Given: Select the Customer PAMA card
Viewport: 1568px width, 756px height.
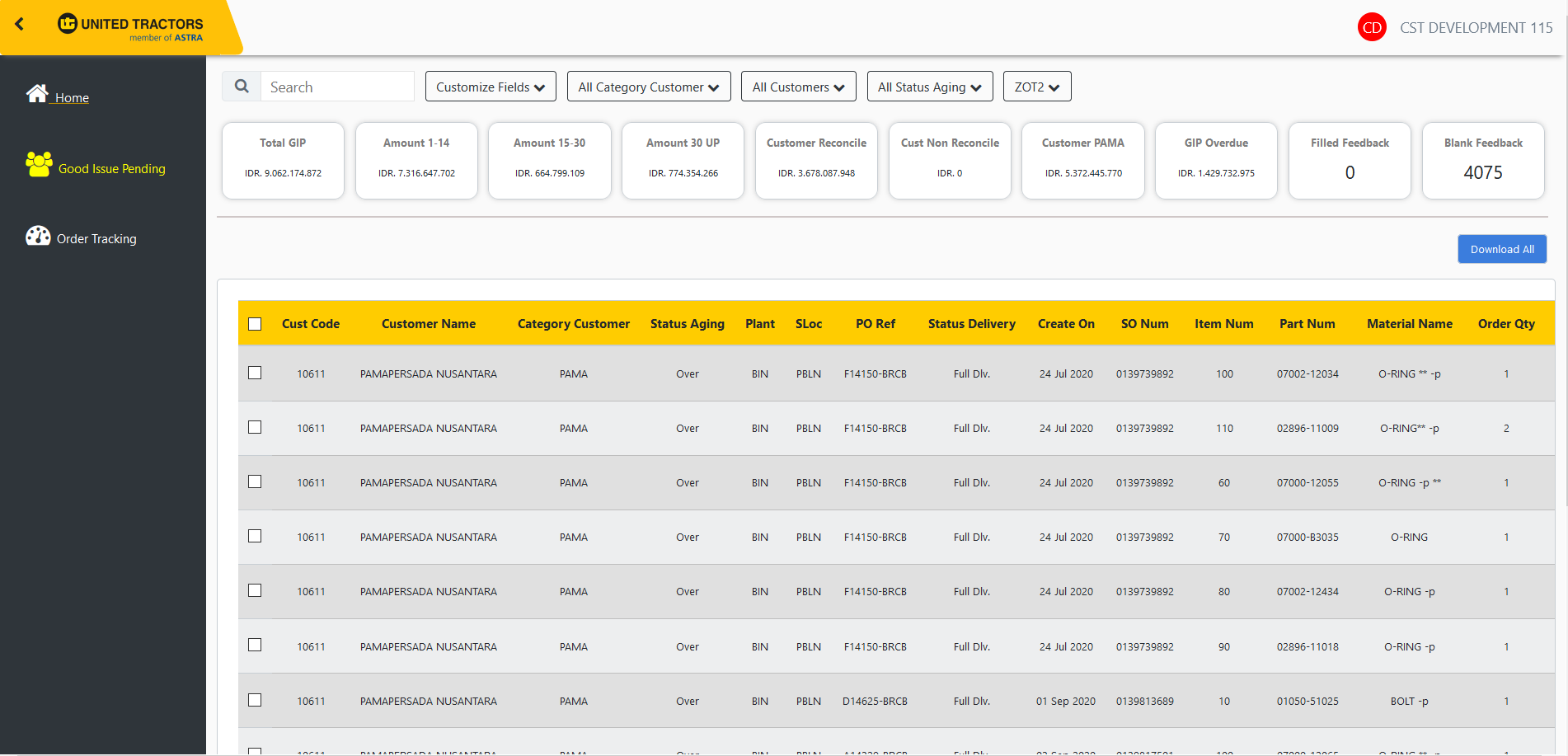Looking at the screenshot, I should (1083, 161).
